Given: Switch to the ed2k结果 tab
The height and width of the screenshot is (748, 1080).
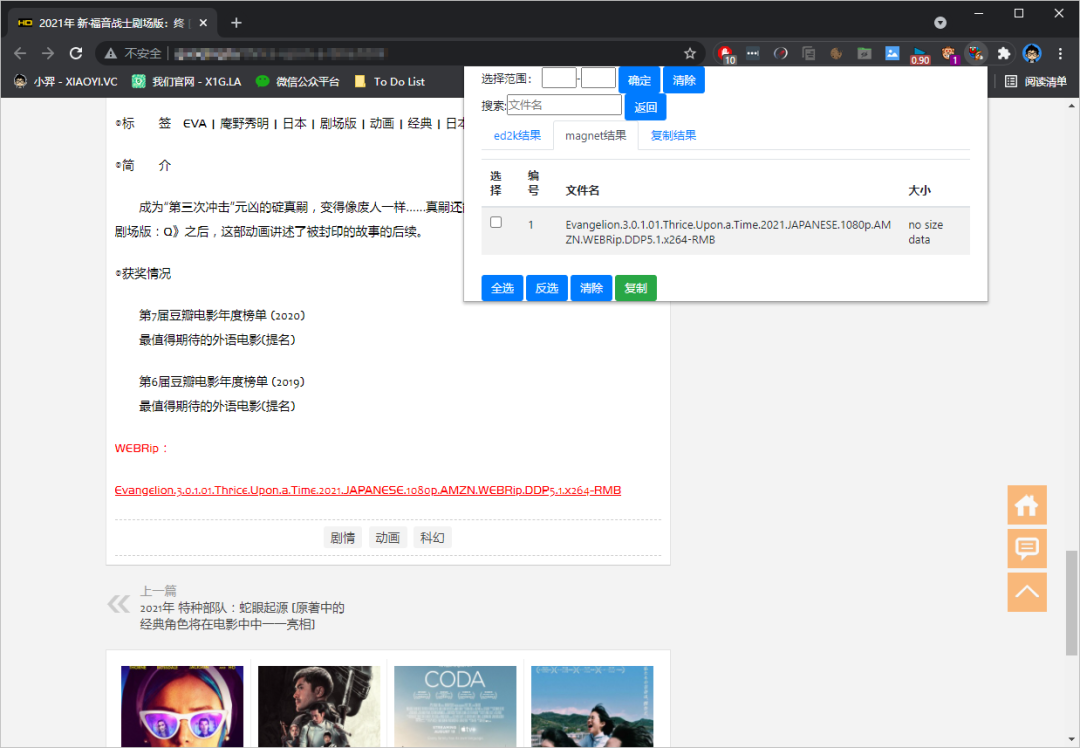Looking at the screenshot, I should (517, 136).
